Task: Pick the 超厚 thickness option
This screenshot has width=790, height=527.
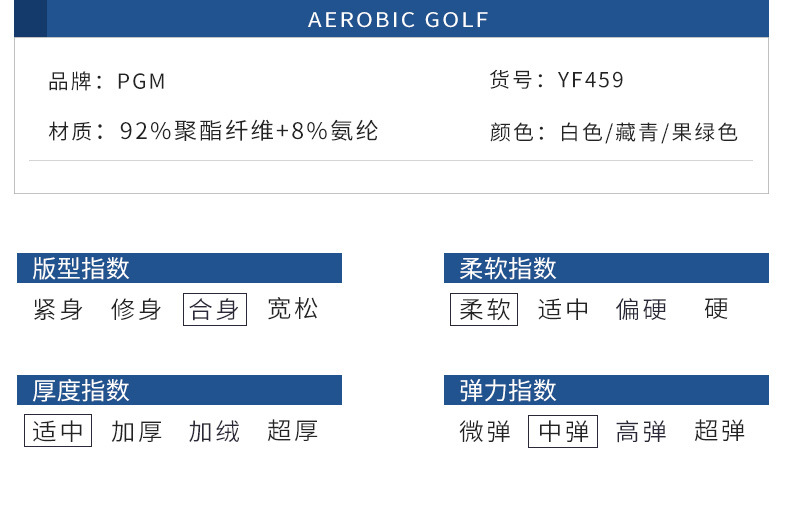Action: [293, 432]
